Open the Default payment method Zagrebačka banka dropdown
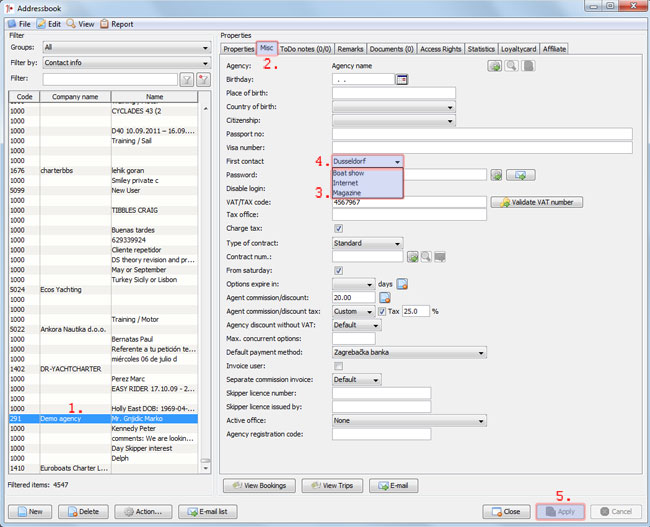650x527 pixels. pyautogui.click(x=409, y=352)
